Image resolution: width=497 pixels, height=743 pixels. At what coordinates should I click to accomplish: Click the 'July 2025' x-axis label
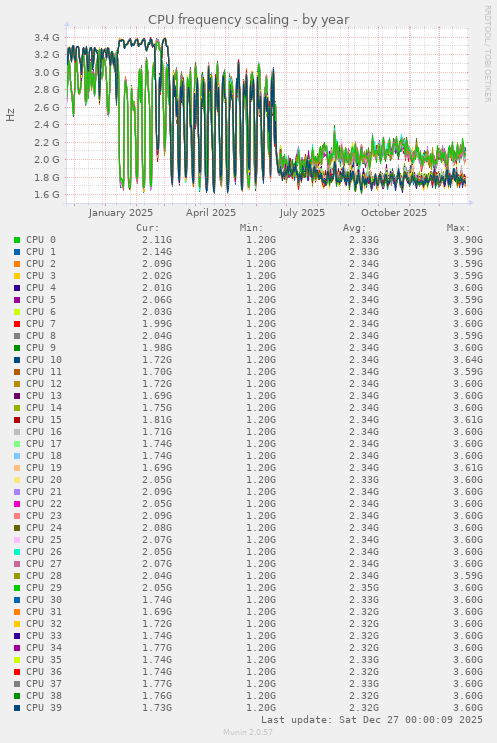pos(302,213)
